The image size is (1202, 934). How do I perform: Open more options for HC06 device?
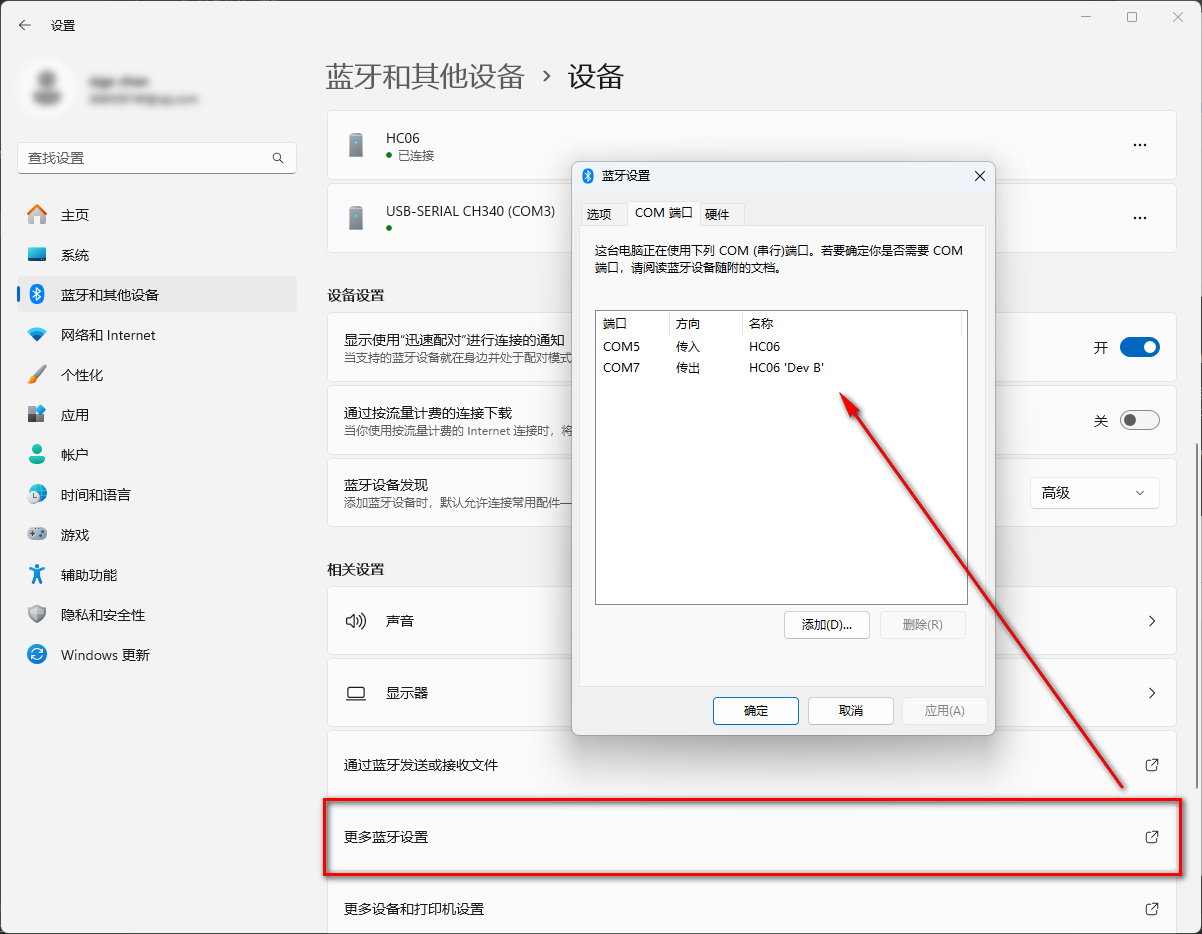[1139, 145]
